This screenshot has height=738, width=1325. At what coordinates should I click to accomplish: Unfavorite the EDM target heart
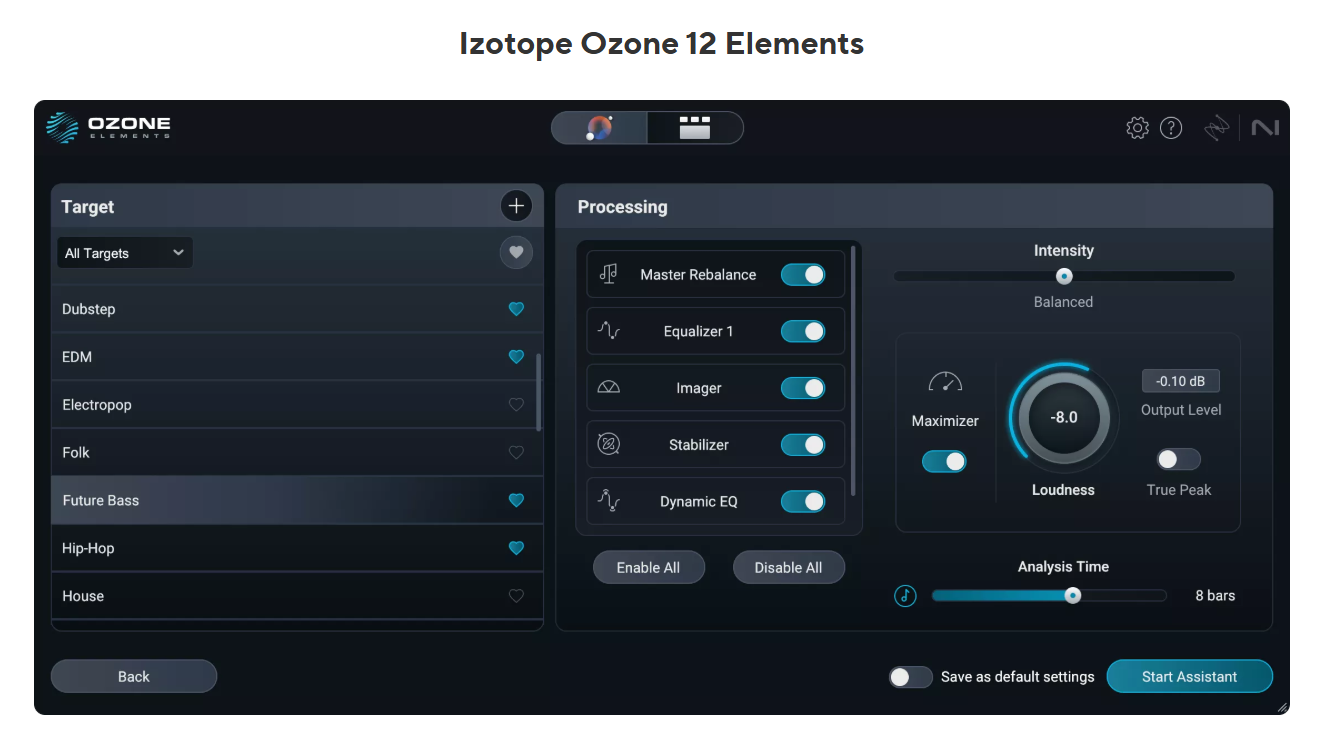coord(516,357)
